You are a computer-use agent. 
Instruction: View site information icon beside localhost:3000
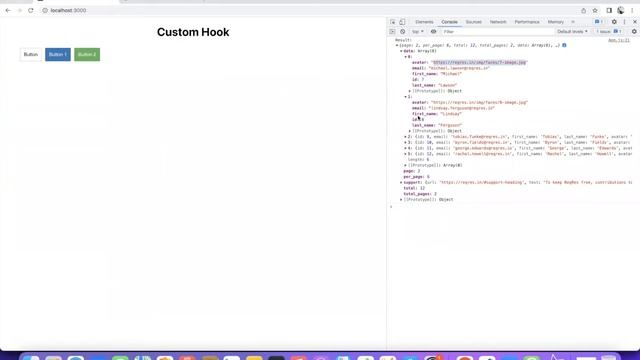pyautogui.click(x=45, y=10)
